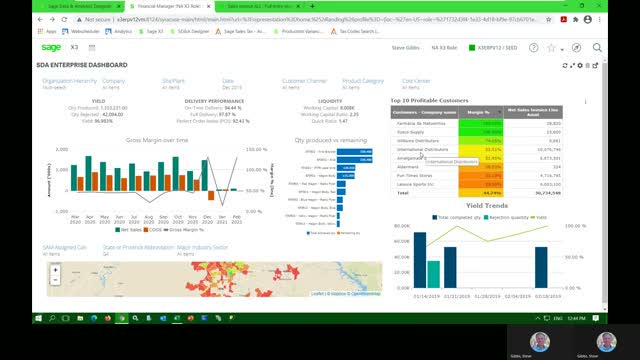Toggle Gross Margin % legend entry
The image size is (640, 360).
click(x=184, y=230)
